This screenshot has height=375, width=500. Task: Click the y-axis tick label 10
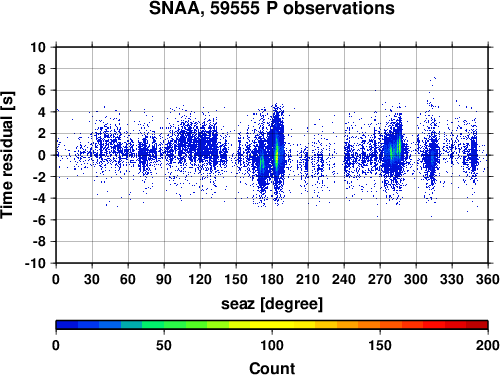[x=38, y=47]
